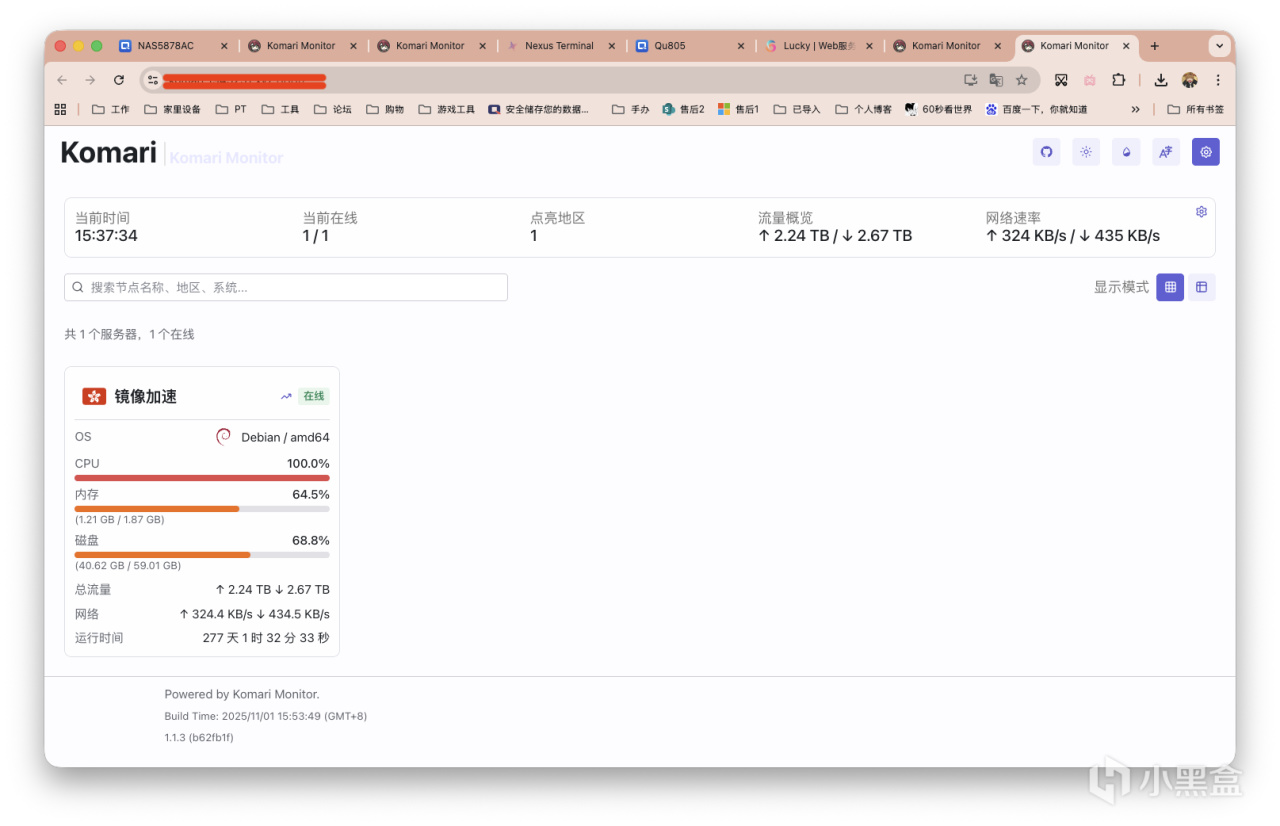Go forward in browser history
1280x826 pixels.
[x=90, y=80]
